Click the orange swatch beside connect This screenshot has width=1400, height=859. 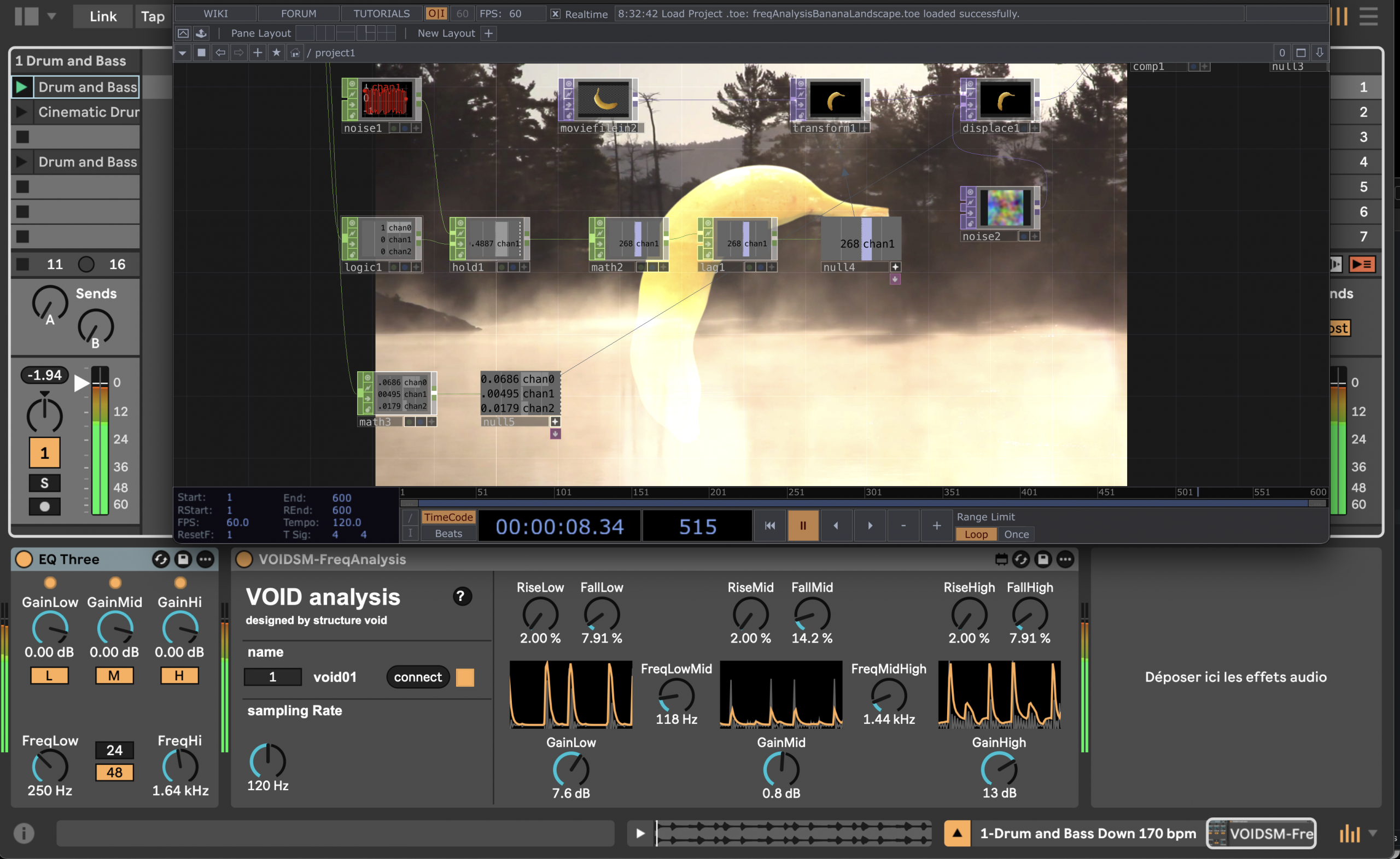(x=465, y=676)
